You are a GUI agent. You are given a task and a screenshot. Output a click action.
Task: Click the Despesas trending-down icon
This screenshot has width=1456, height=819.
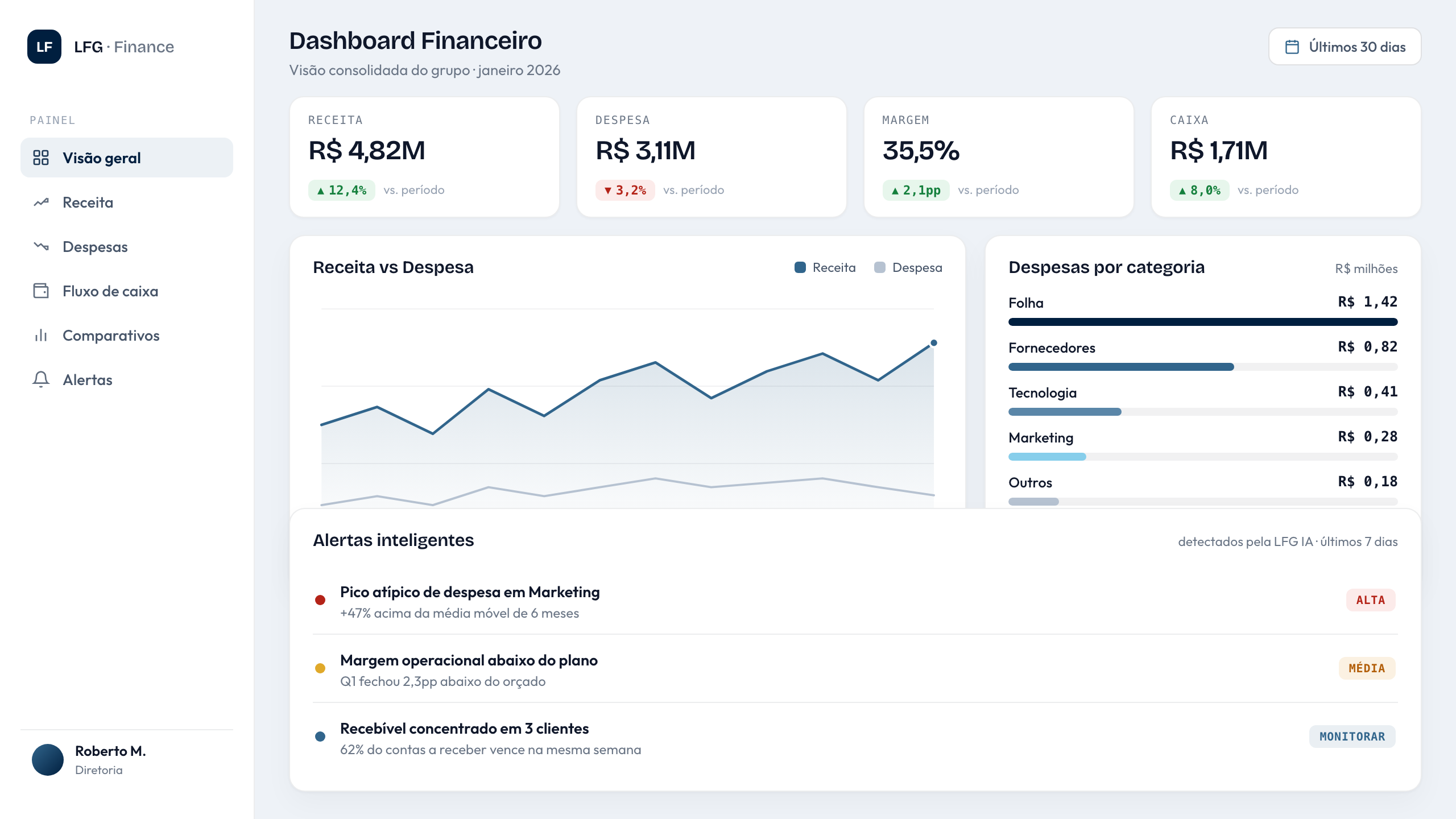click(41, 246)
